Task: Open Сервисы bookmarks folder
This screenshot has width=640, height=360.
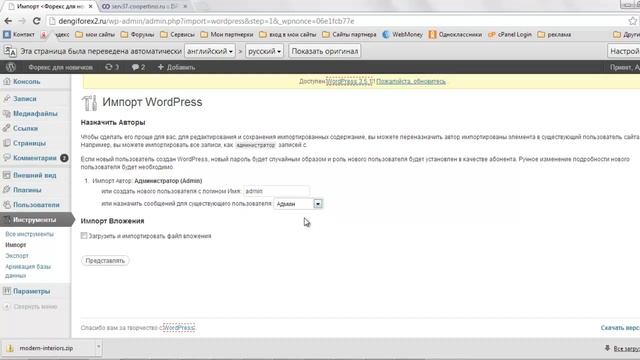Action: pos(178,35)
